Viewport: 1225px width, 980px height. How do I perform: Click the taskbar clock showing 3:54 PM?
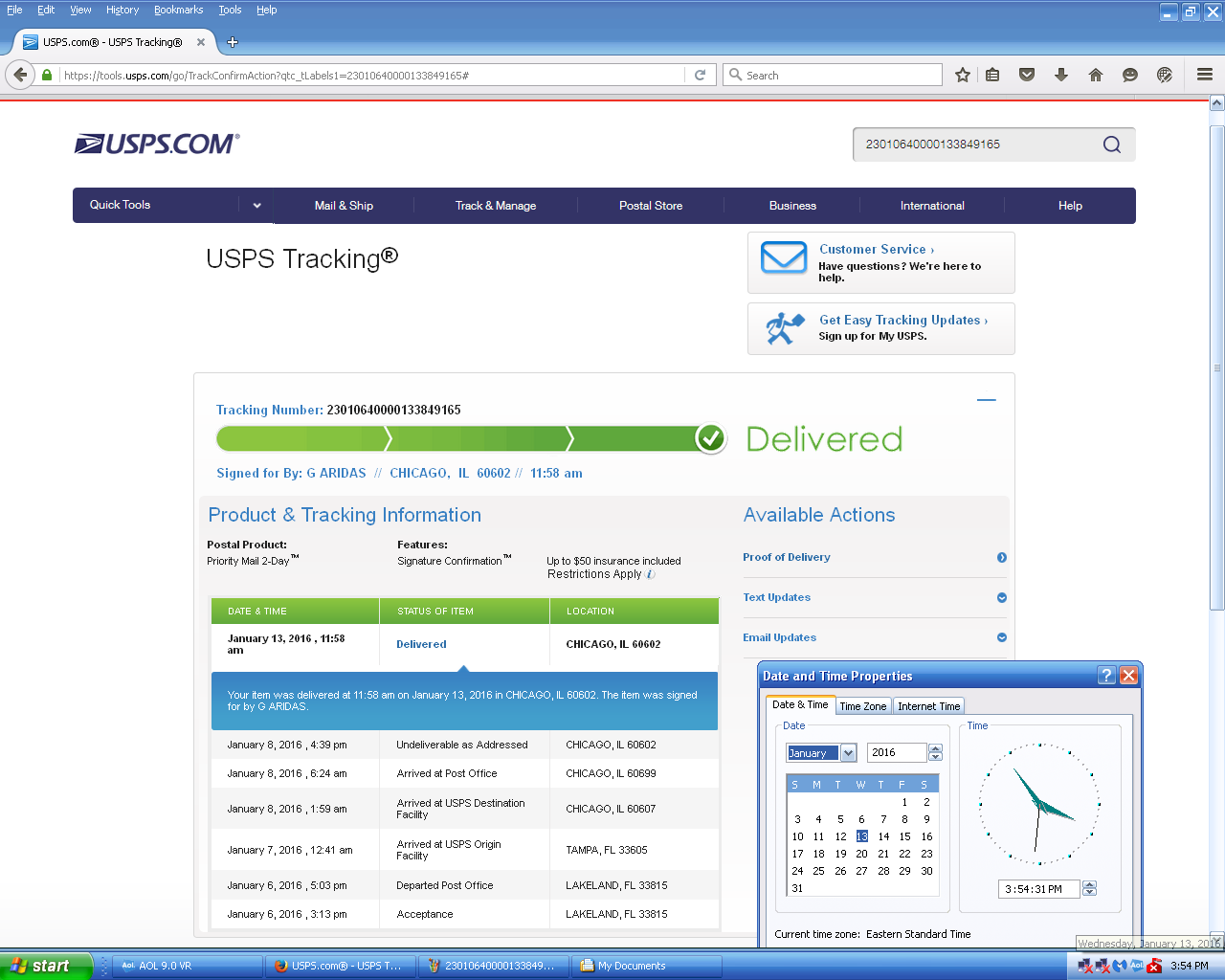(x=1190, y=966)
